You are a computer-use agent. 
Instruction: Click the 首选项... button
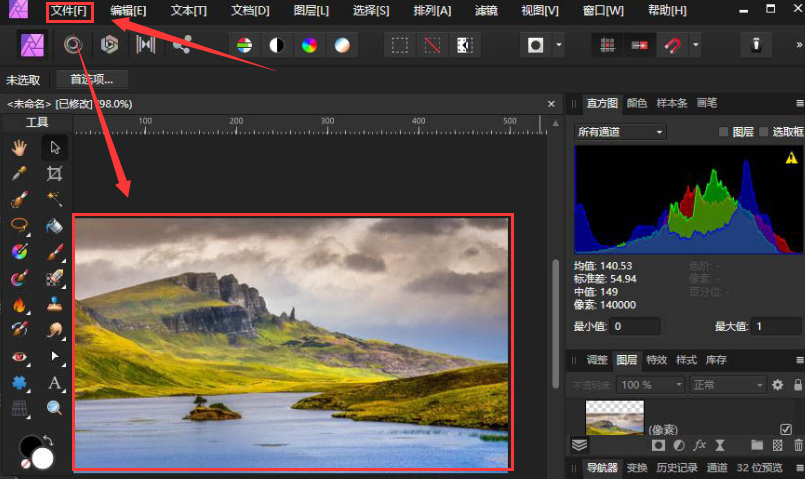[x=91, y=80]
